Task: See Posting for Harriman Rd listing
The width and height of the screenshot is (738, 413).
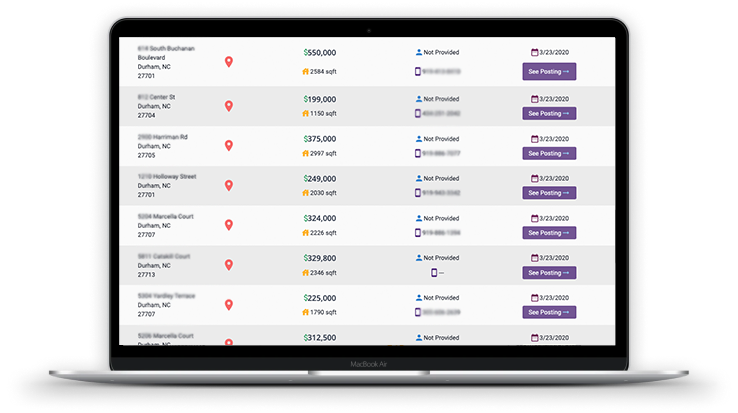Action: (x=549, y=154)
